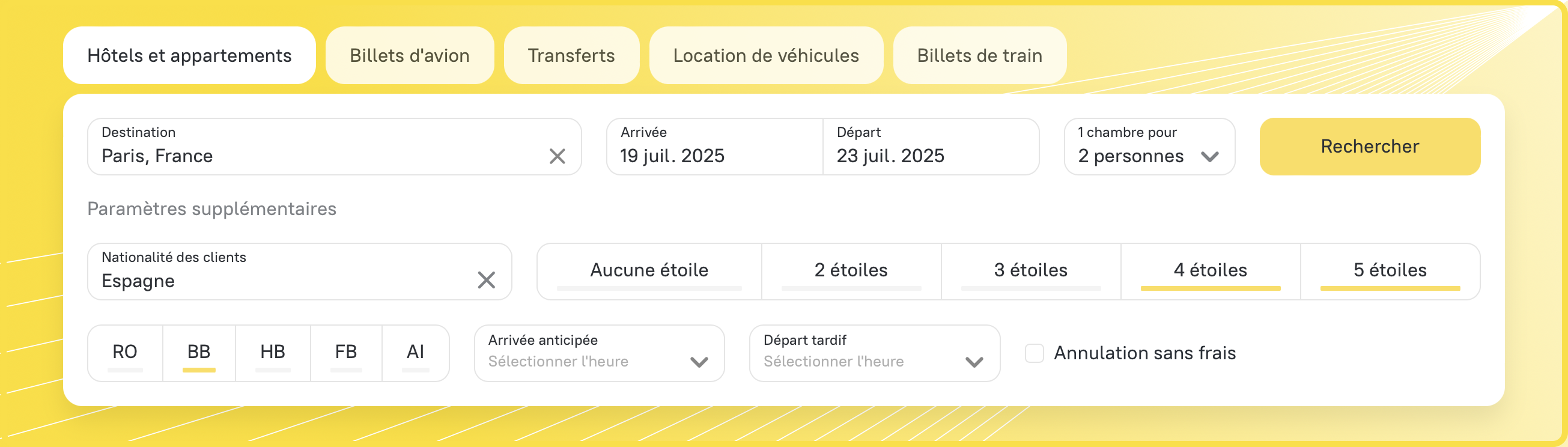The image size is (1568, 447).
Task: Go to the Billets de train tab
Action: (979, 55)
